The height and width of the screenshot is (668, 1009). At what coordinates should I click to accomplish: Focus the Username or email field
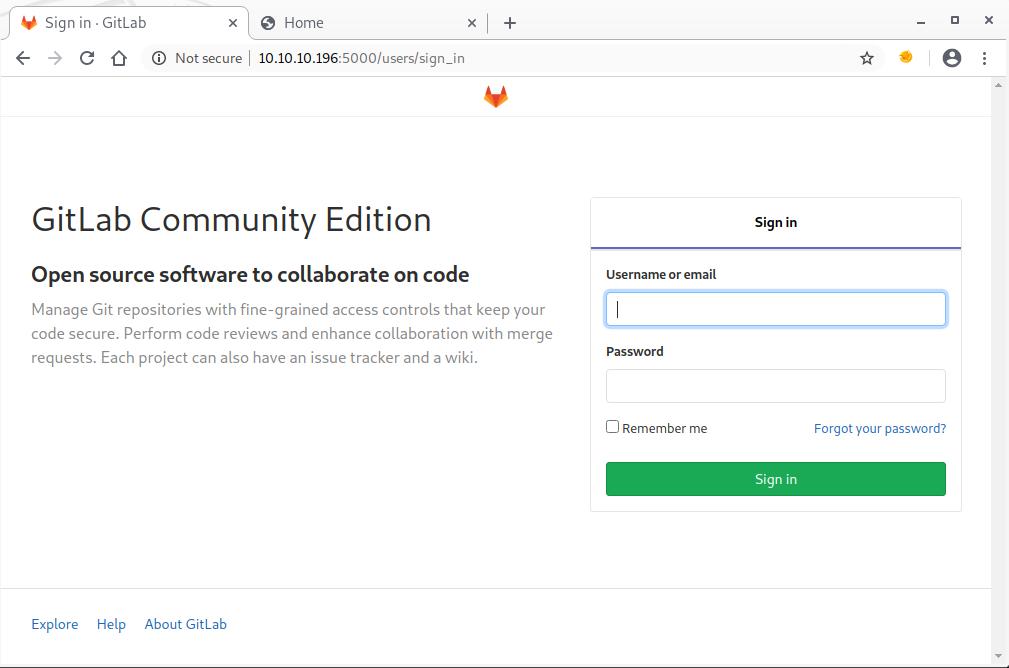pyautogui.click(x=775, y=309)
